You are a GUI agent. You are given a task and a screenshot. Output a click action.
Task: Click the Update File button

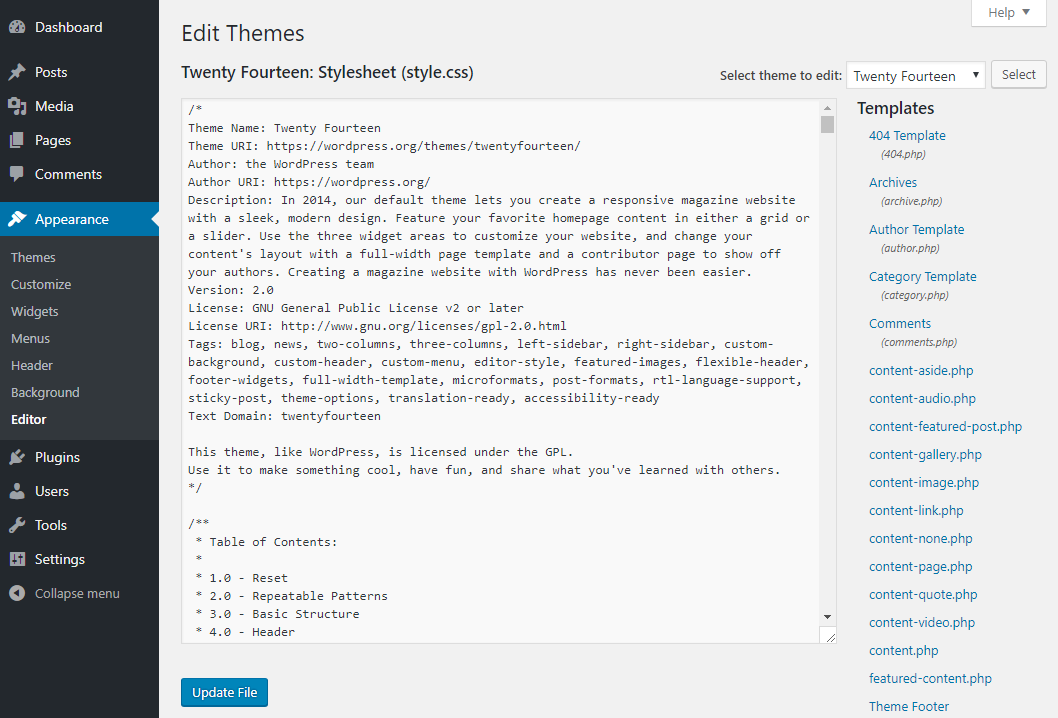(x=224, y=692)
